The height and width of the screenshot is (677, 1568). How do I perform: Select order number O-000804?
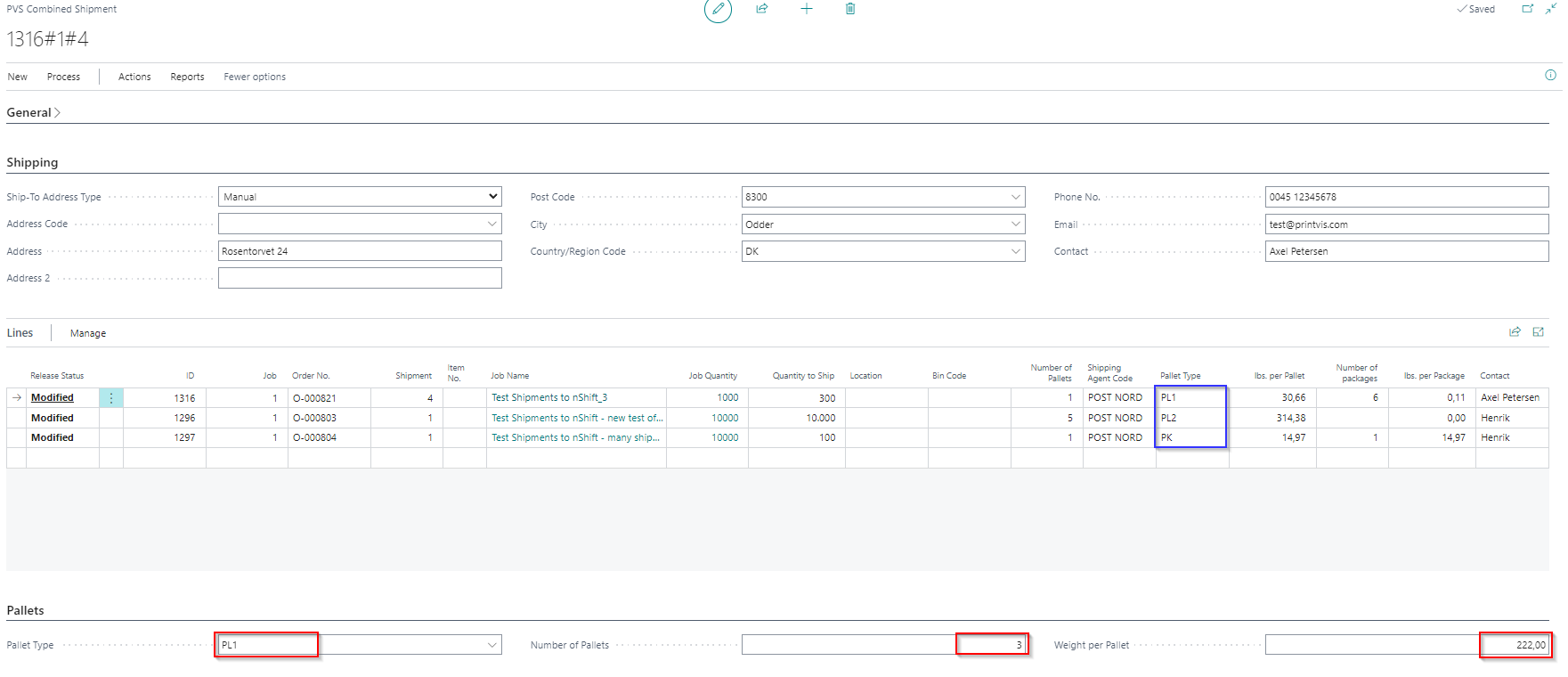tap(314, 437)
